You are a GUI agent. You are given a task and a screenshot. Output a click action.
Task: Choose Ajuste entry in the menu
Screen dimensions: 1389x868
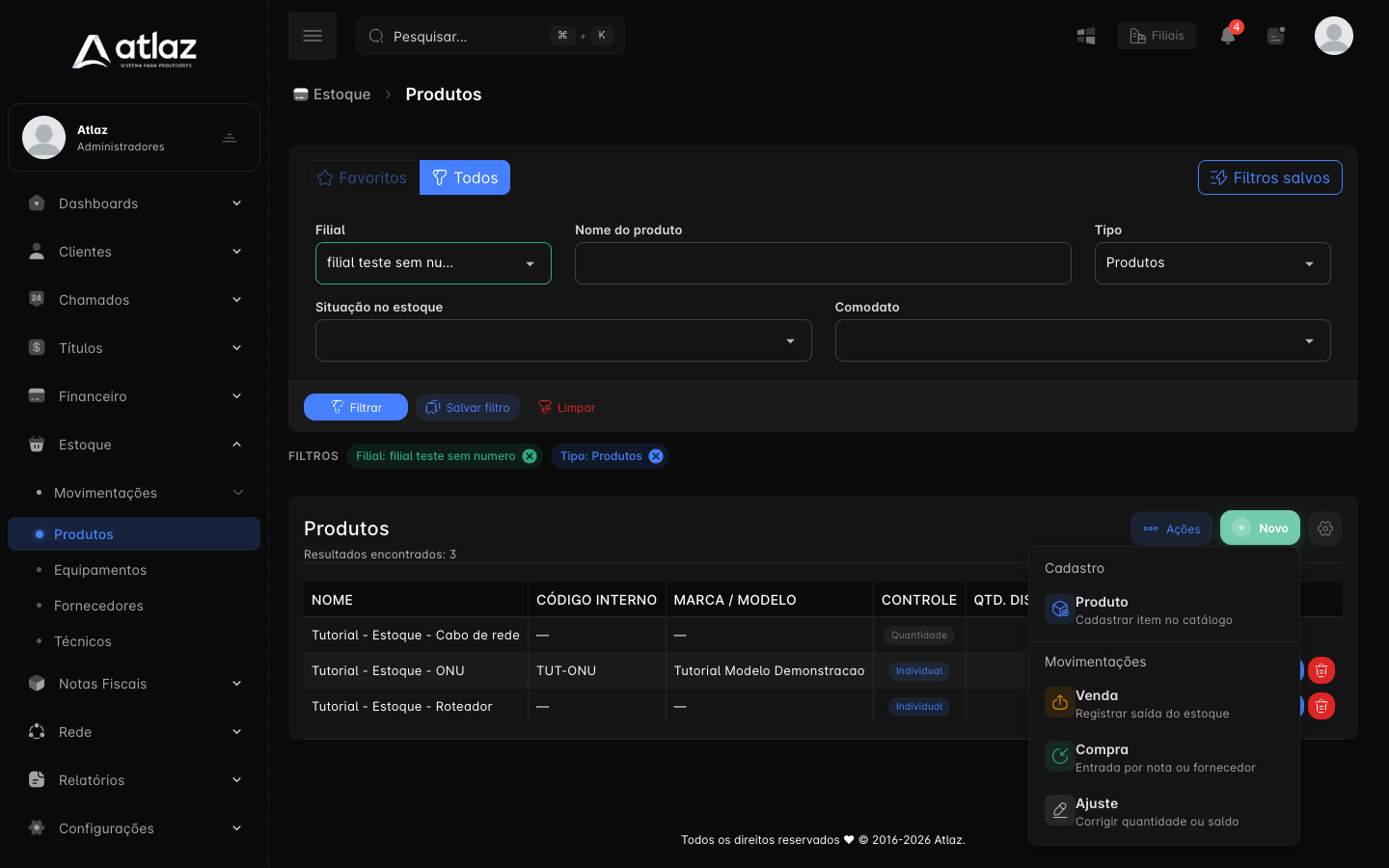(1164, 811)
